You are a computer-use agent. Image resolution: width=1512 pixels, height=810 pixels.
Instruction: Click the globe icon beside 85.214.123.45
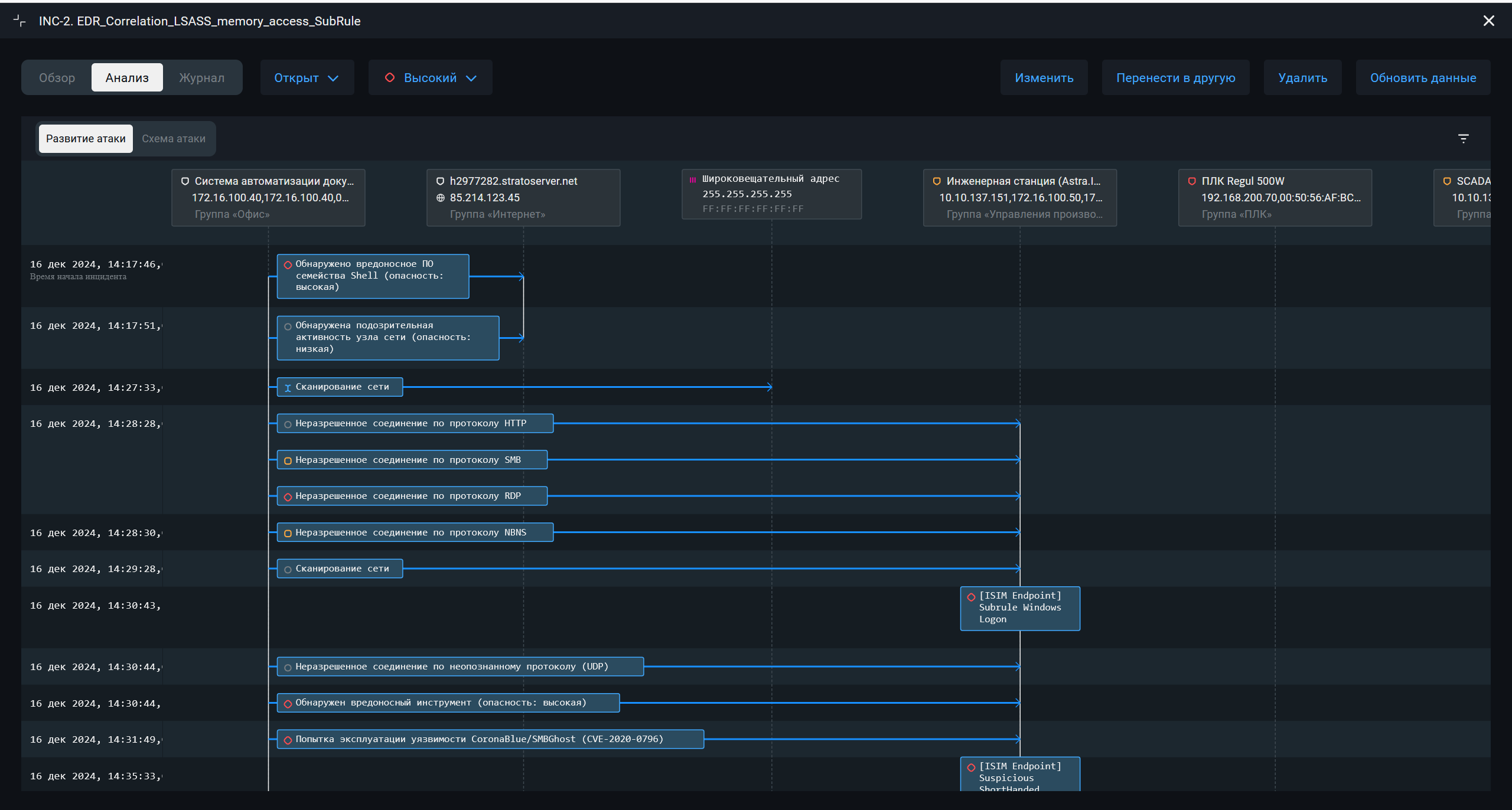[440, 198]
